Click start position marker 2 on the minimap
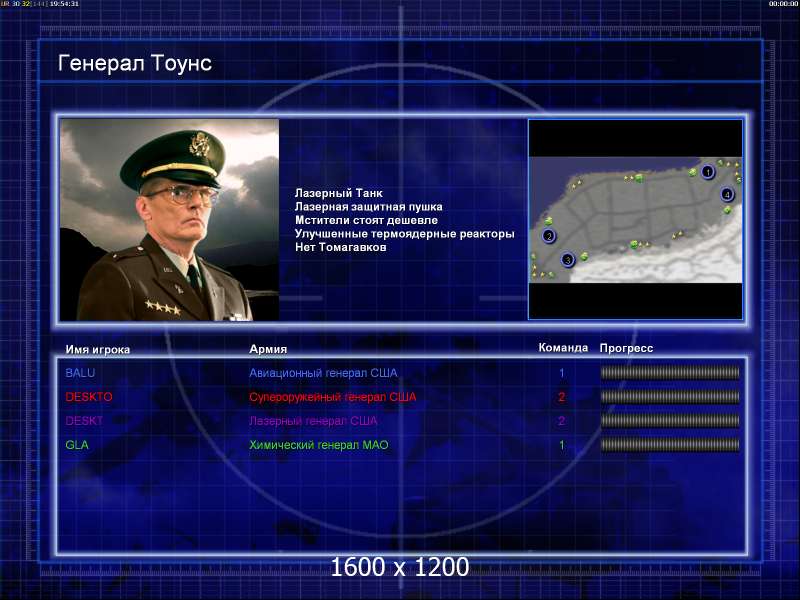 (549, 236)
